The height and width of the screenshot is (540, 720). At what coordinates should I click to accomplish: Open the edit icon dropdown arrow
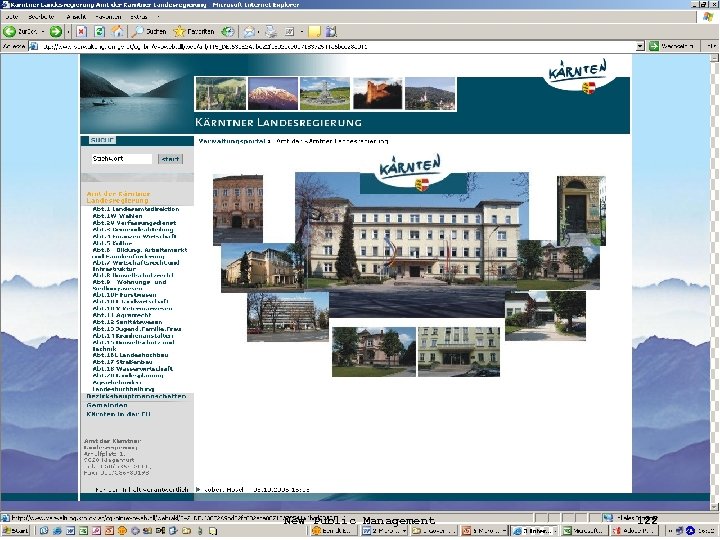coord(302,32)
